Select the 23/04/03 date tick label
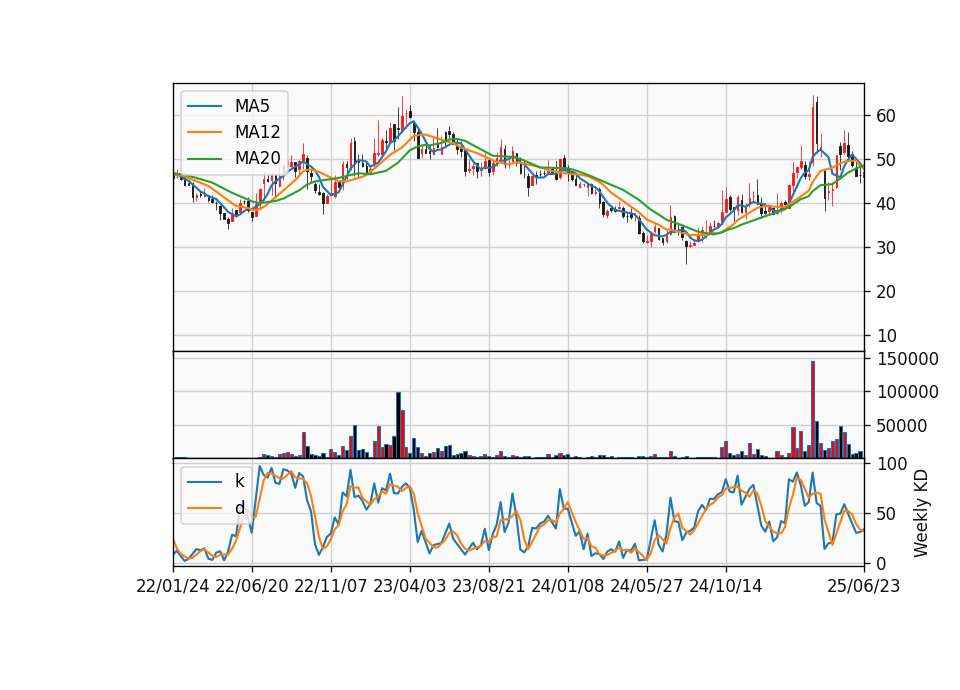960x690 pixels. coord(410,586)
